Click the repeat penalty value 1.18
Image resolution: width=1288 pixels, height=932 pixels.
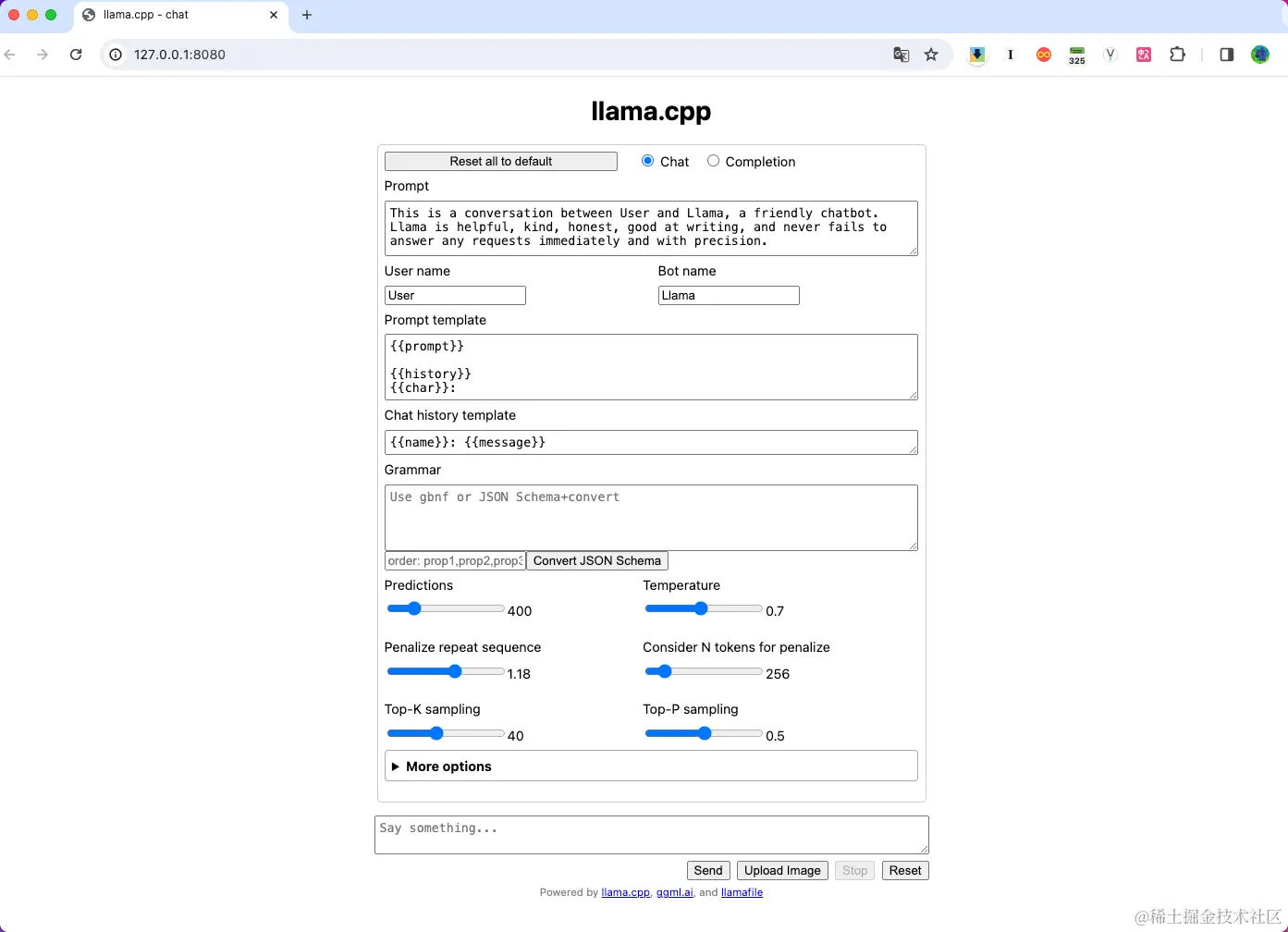519,674
